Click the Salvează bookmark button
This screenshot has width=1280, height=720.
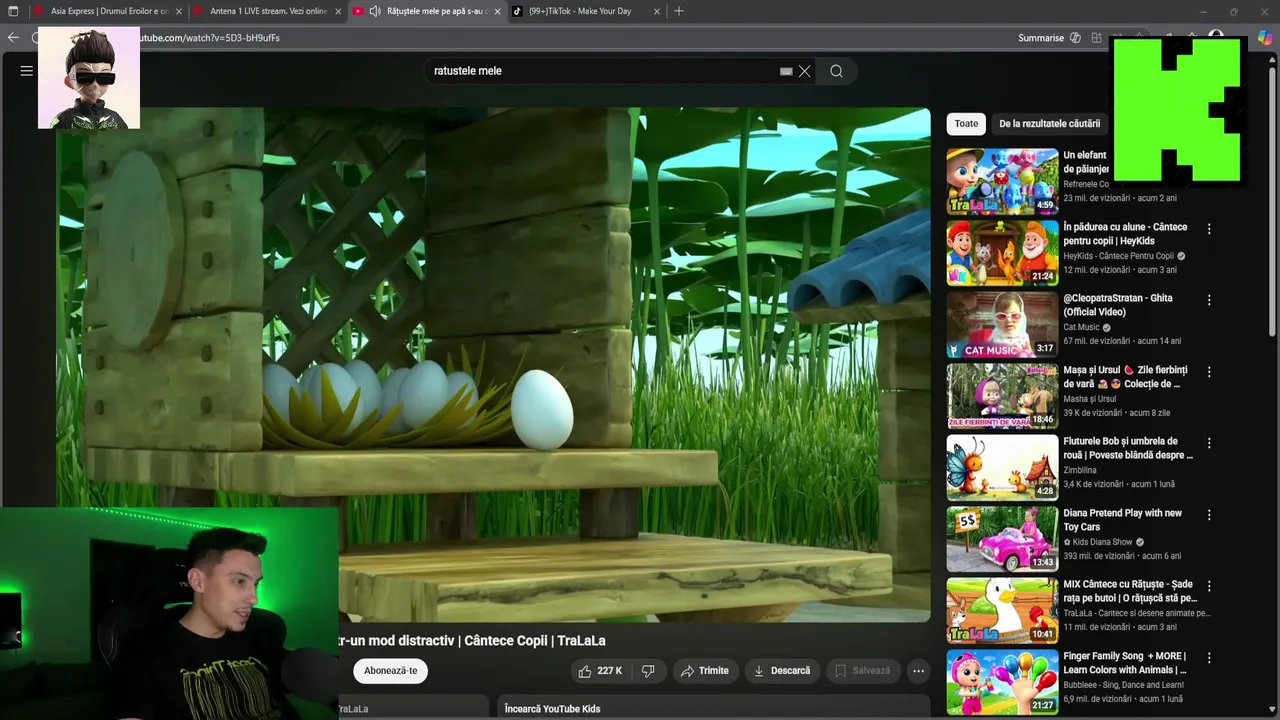(x=862, y=671)
